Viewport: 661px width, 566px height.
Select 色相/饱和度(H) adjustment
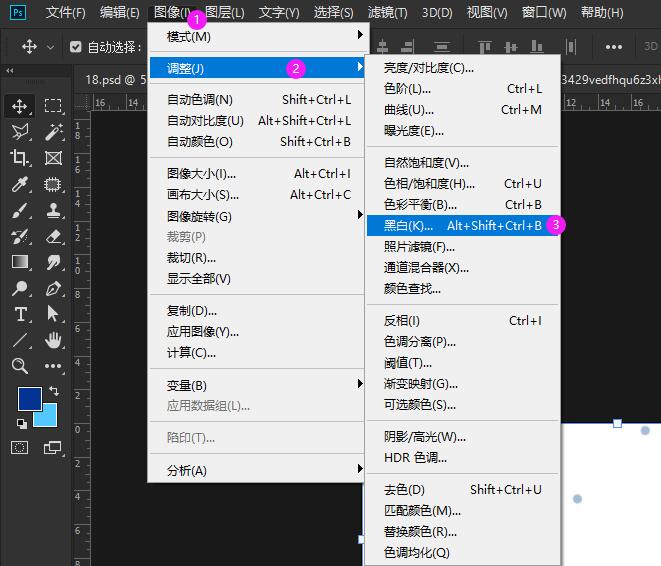pos(462,183)
